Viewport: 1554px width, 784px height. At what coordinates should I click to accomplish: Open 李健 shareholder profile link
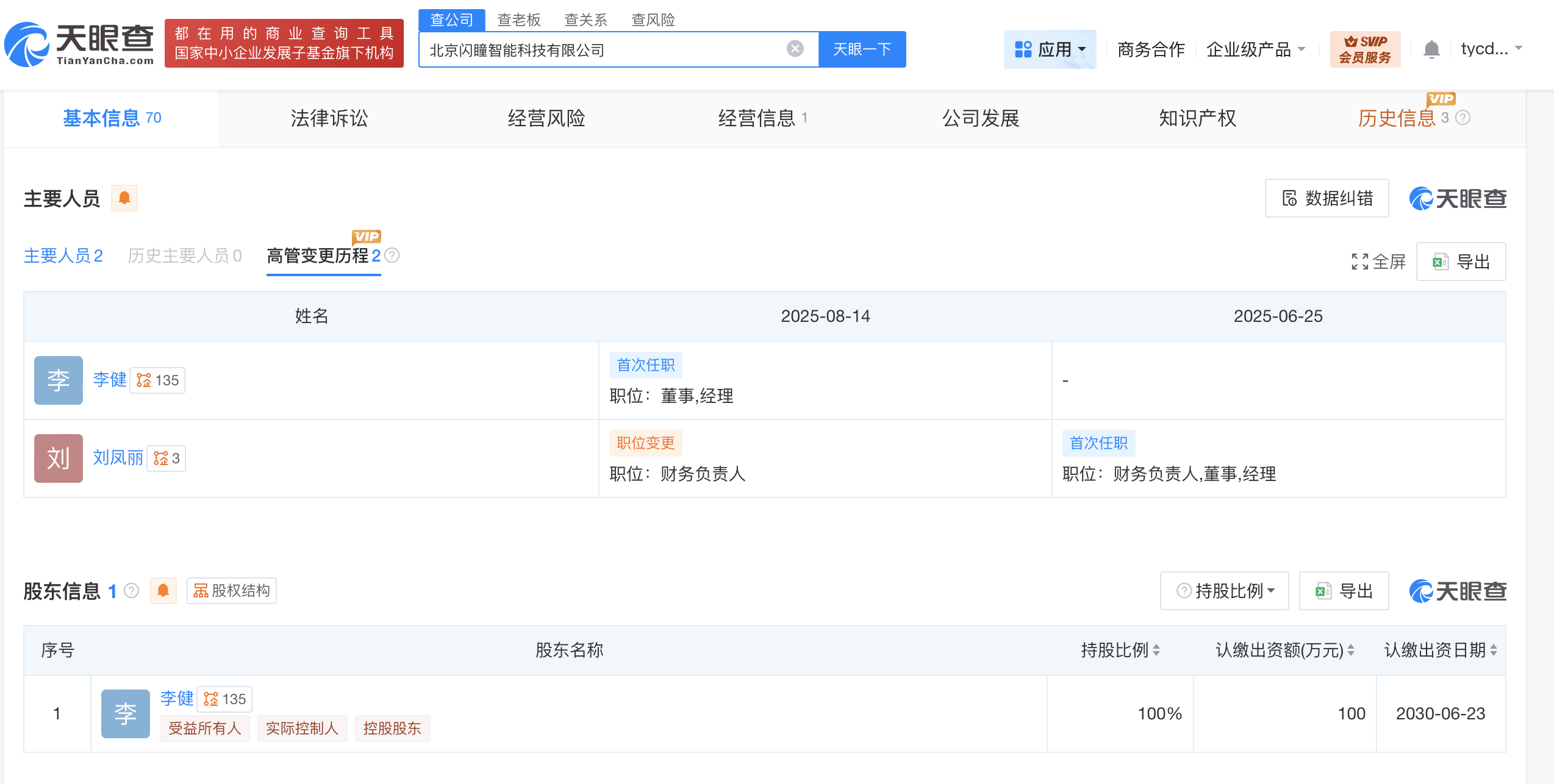(x=176, y=699)
